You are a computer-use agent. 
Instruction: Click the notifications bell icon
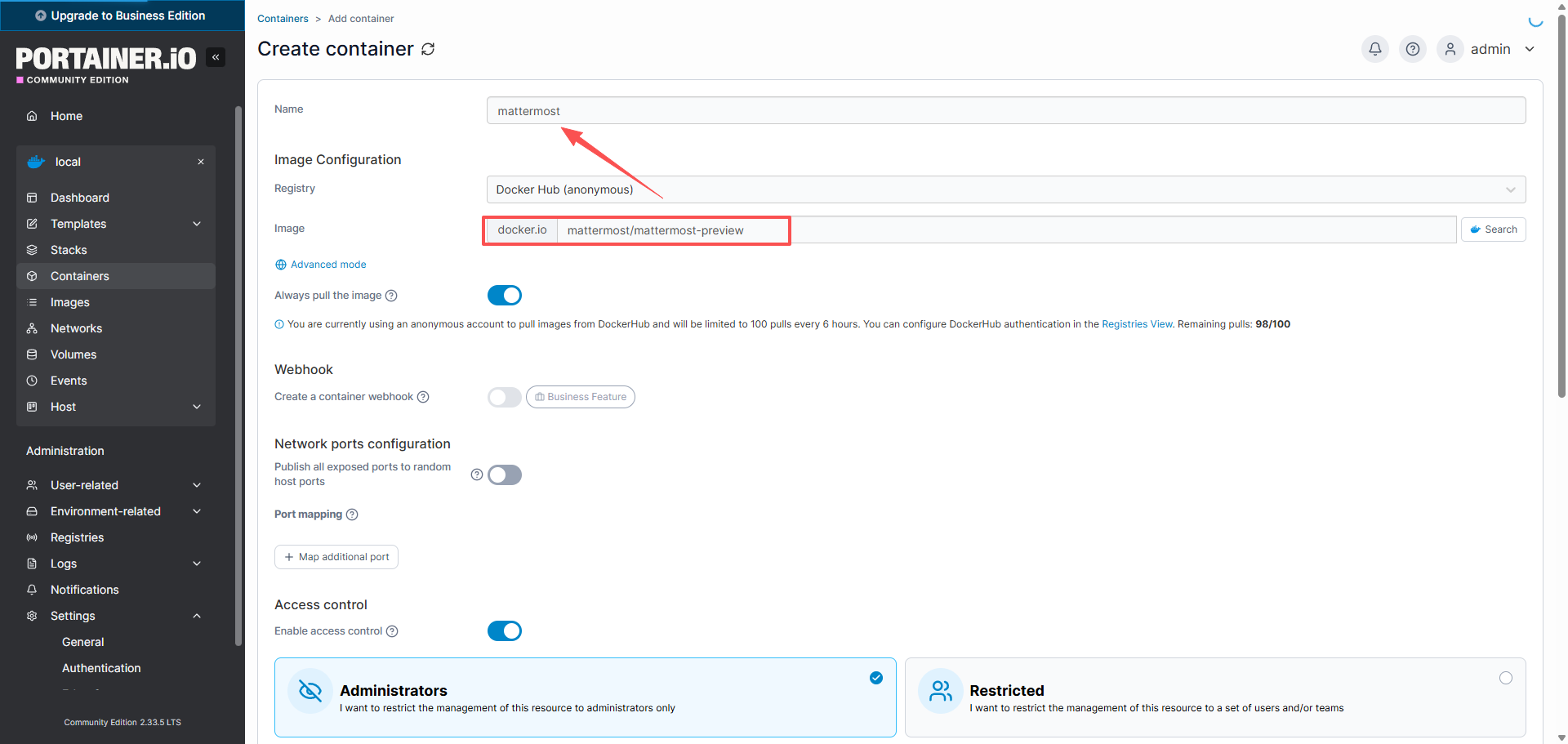[1375, 49]
